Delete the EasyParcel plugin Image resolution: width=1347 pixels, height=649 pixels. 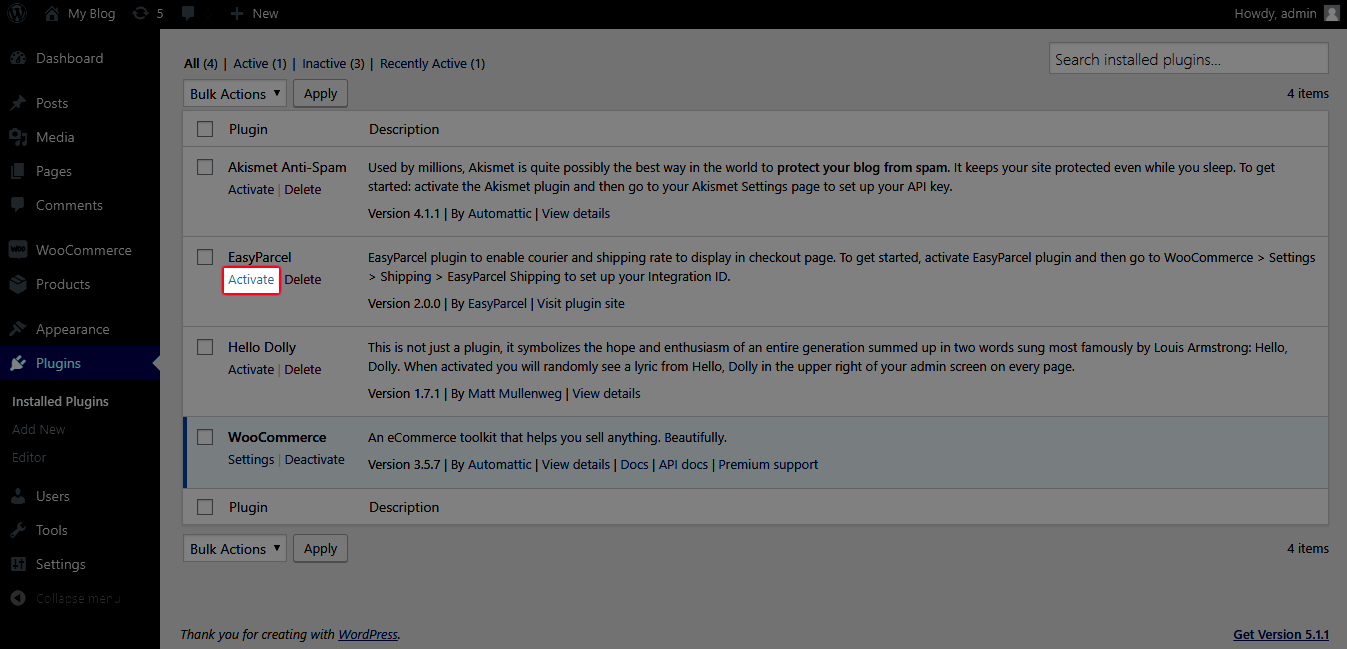[x=303, y=279]
